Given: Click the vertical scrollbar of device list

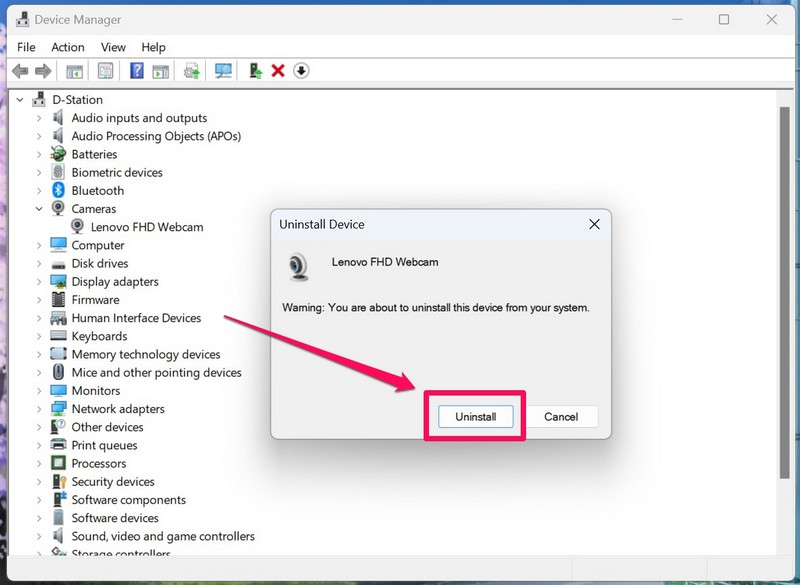Looking at the screenshot, I should point(784,300).
